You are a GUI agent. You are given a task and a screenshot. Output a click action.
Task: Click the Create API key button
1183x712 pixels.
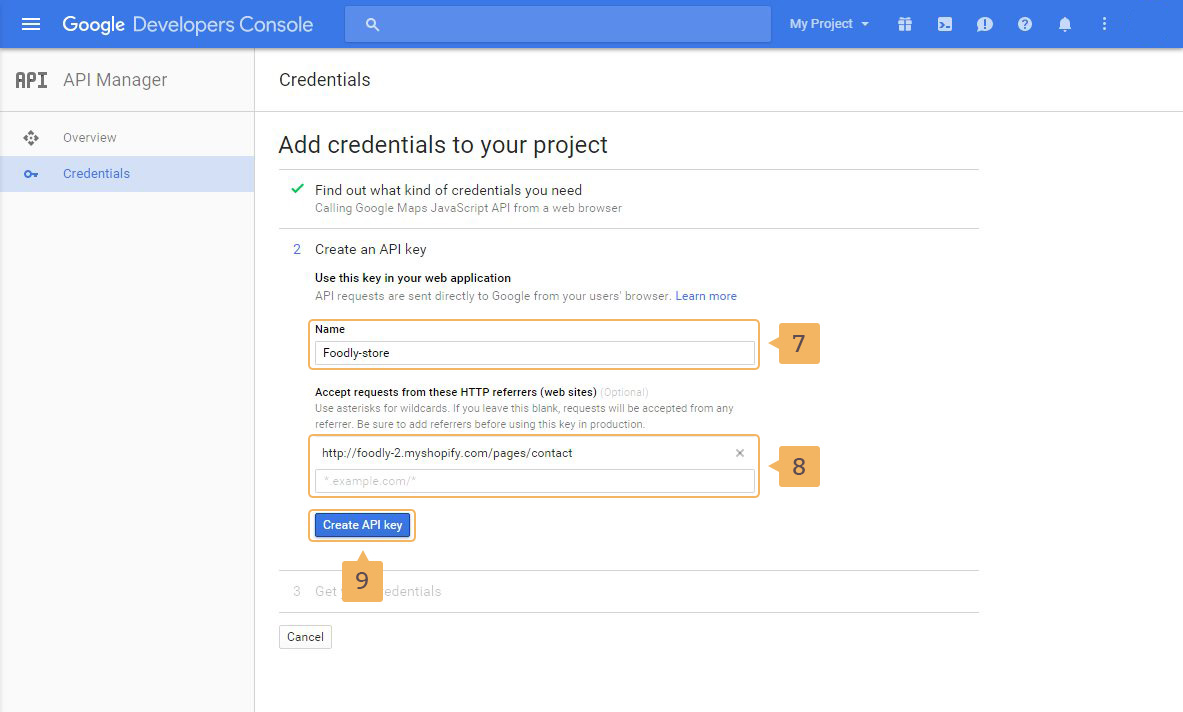tap(362, 525)
